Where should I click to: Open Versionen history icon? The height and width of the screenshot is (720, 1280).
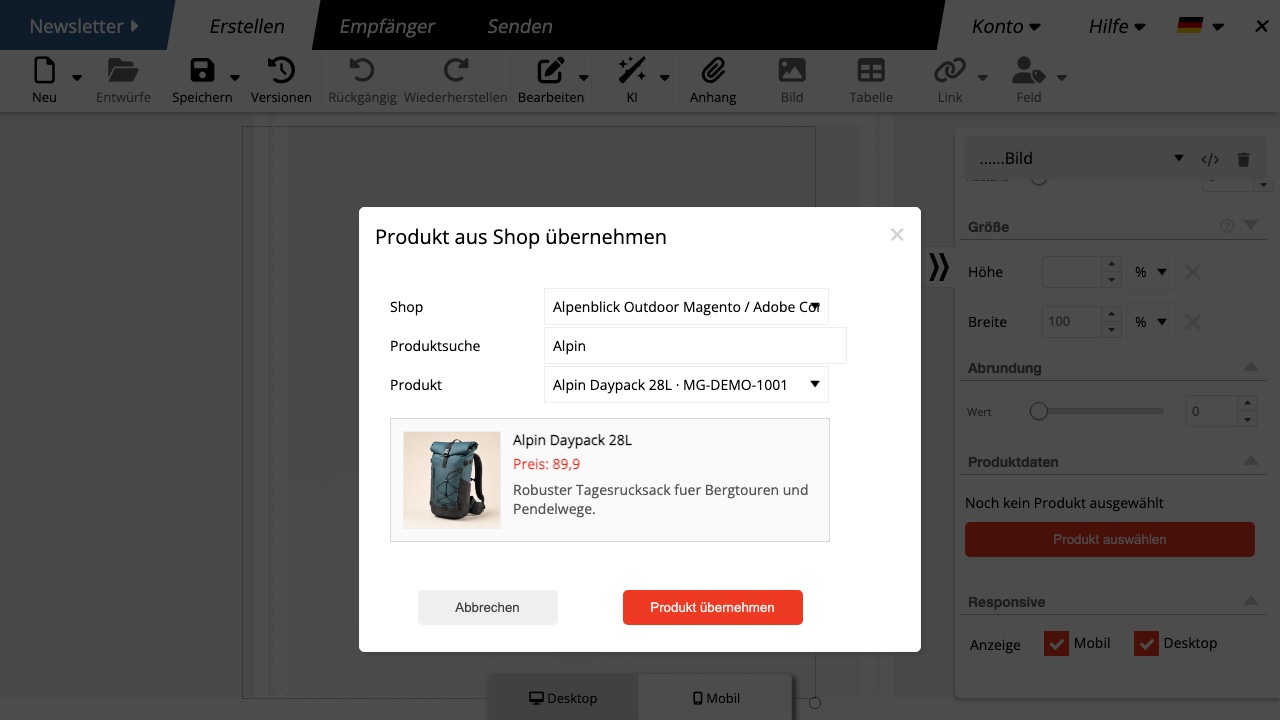tap(281, 70)
